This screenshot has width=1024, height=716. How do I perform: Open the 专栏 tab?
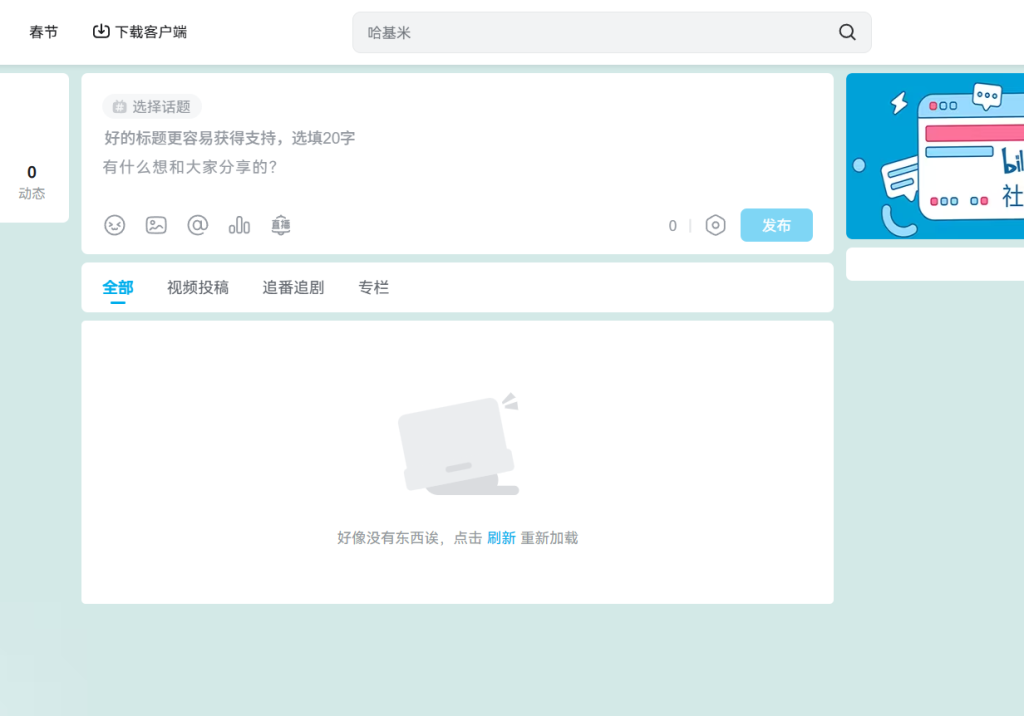click(373, 287)
